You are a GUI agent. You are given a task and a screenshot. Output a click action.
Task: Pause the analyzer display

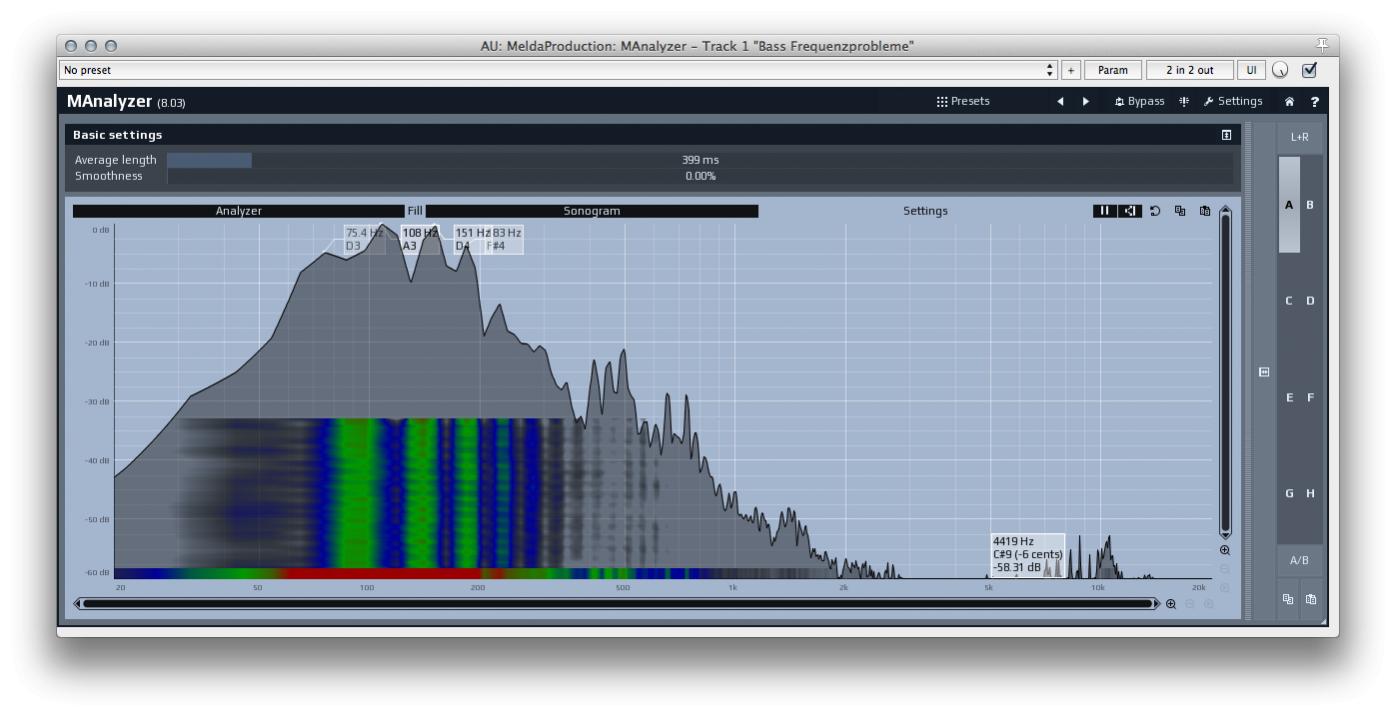[1104, 211]
